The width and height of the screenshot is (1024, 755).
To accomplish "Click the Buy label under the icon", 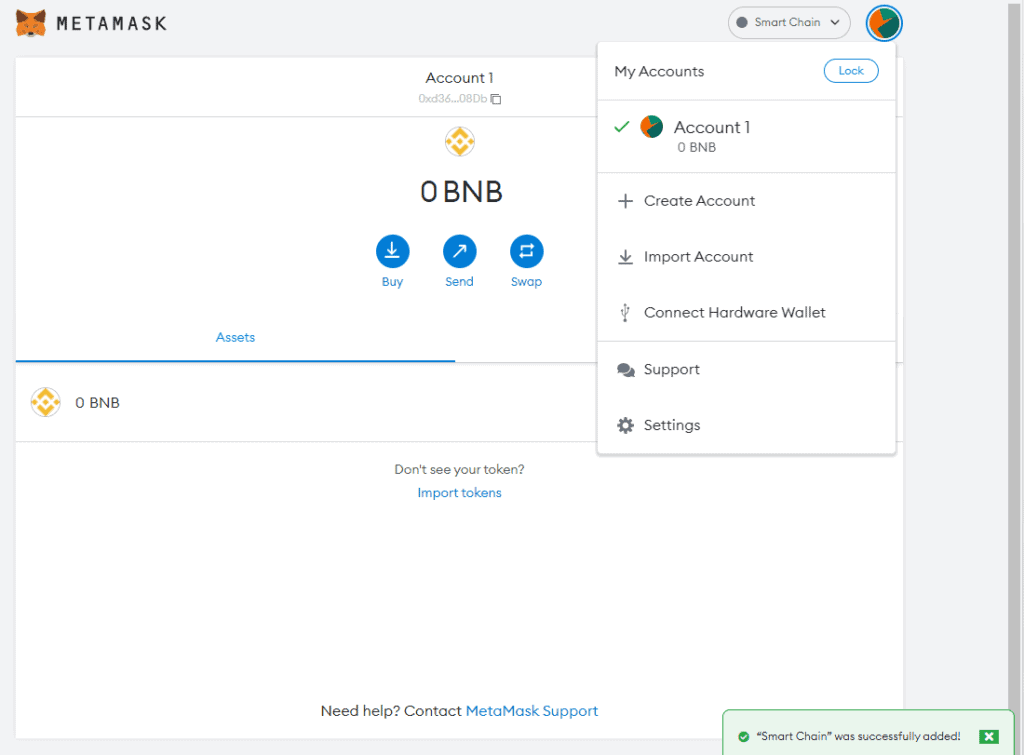I will tap(392, 281).
